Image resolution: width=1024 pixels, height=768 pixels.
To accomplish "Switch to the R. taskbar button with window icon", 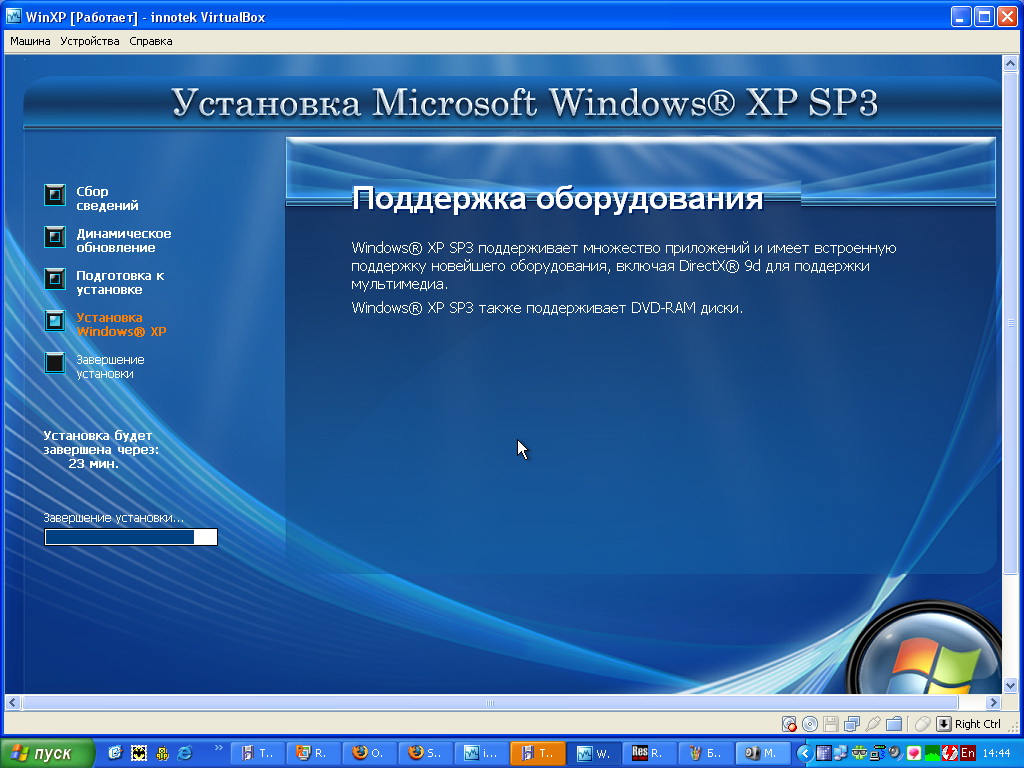I will pyautogui.click(x=313, y=753).
